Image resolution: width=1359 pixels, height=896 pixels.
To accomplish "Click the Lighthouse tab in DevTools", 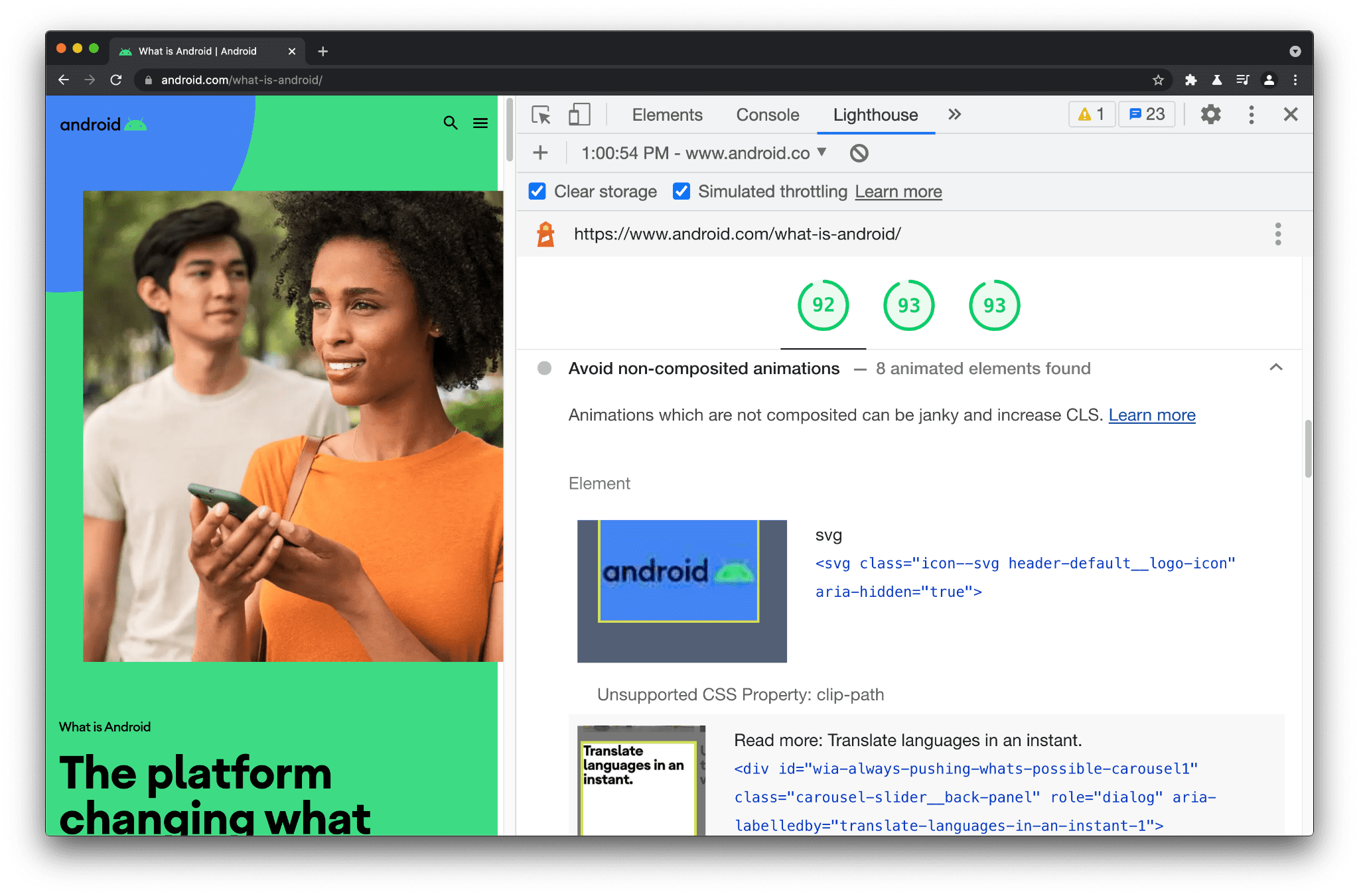I will (x=874, y=114).
